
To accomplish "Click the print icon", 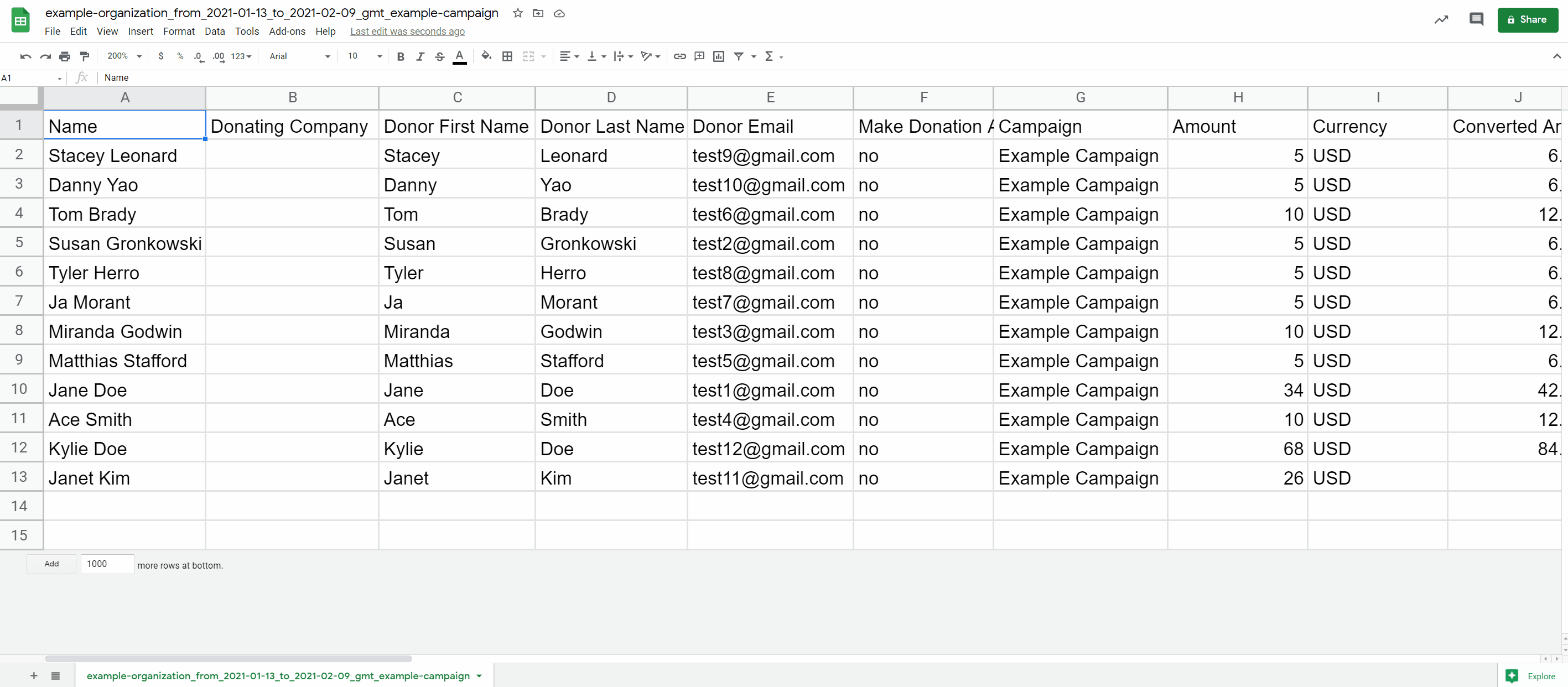I will [x=65, y=56].
